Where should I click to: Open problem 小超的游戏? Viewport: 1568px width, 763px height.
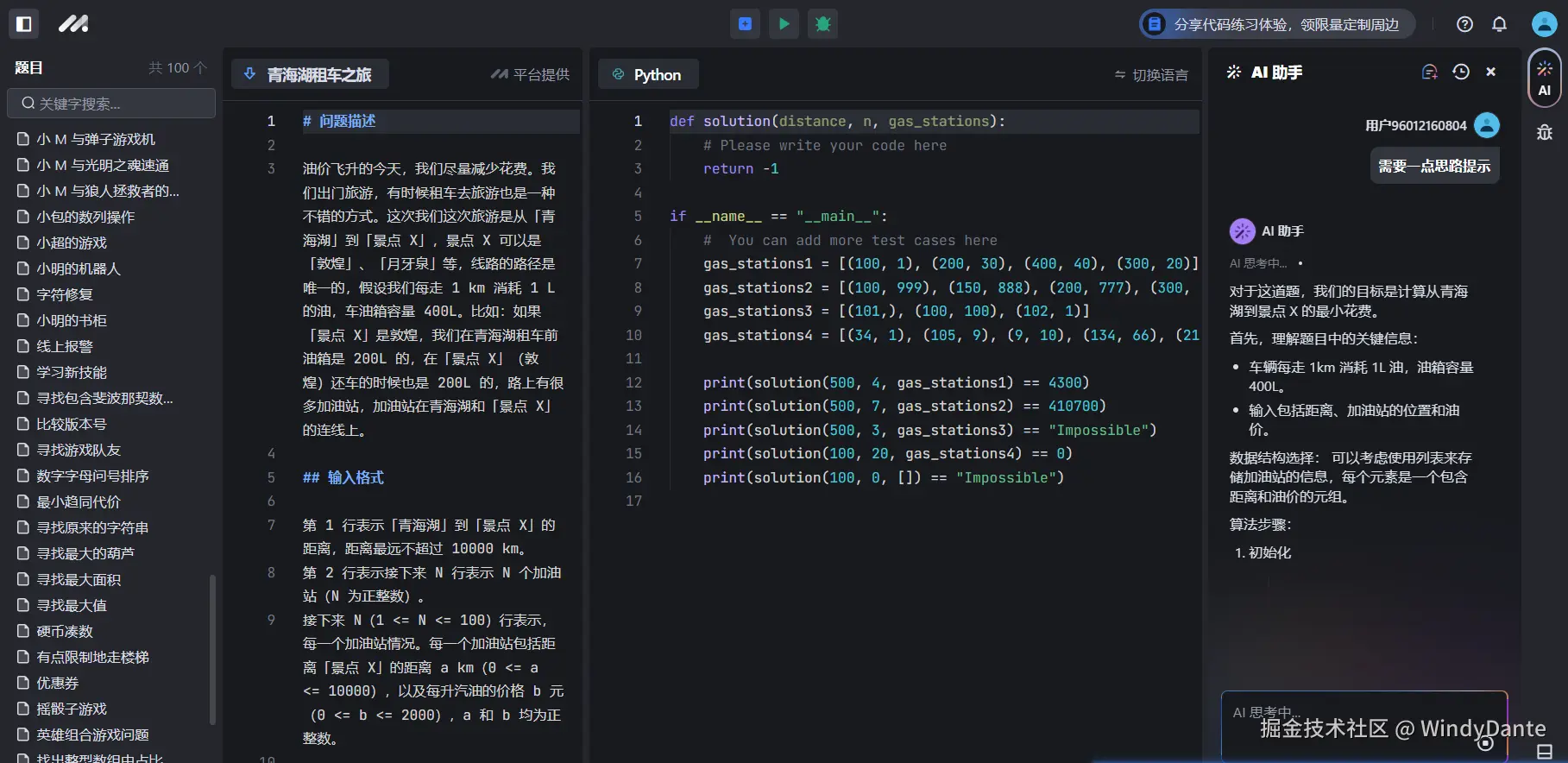tap(71, 243)
